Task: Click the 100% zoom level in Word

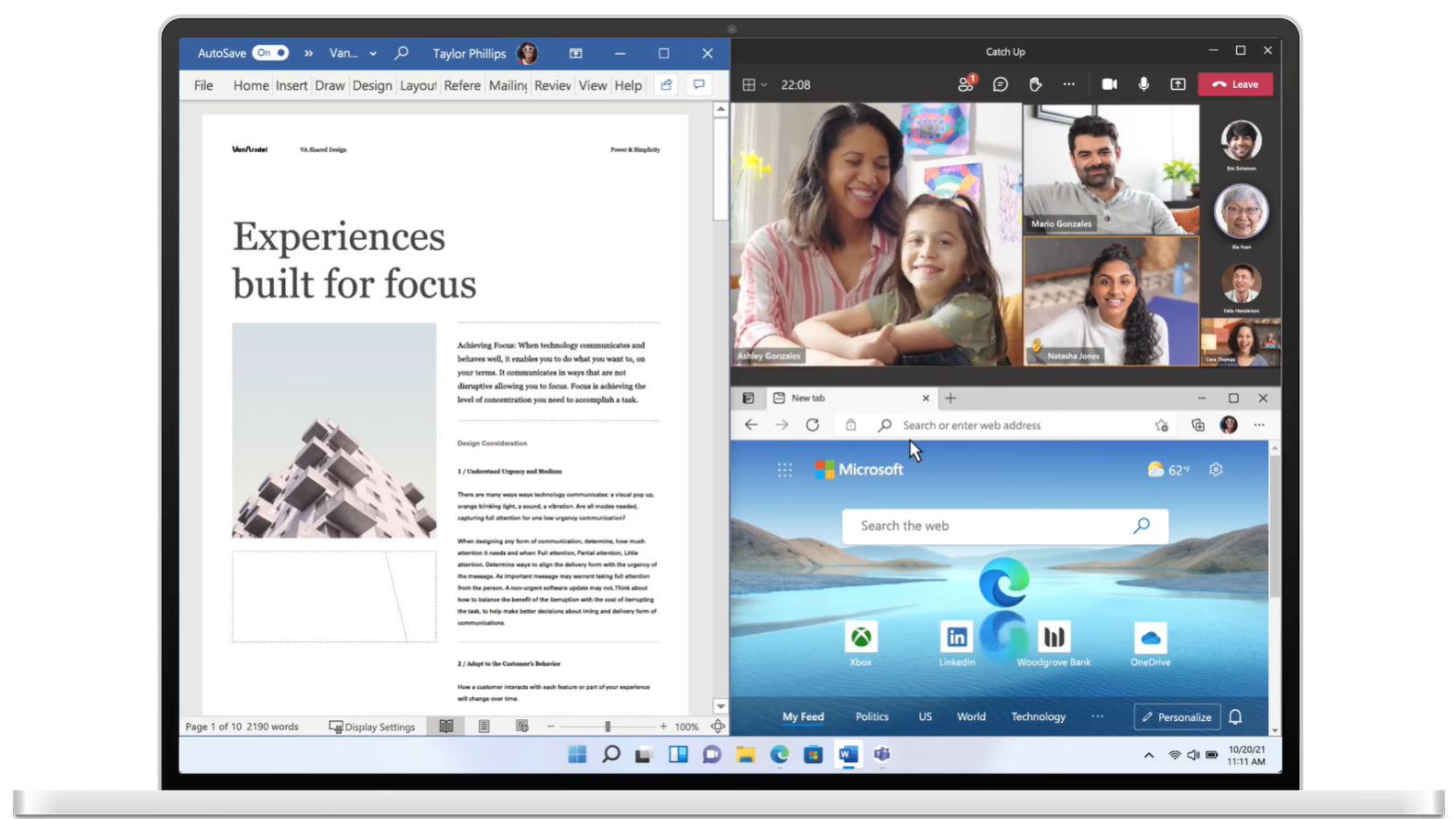Action: [x=687, y=726]
